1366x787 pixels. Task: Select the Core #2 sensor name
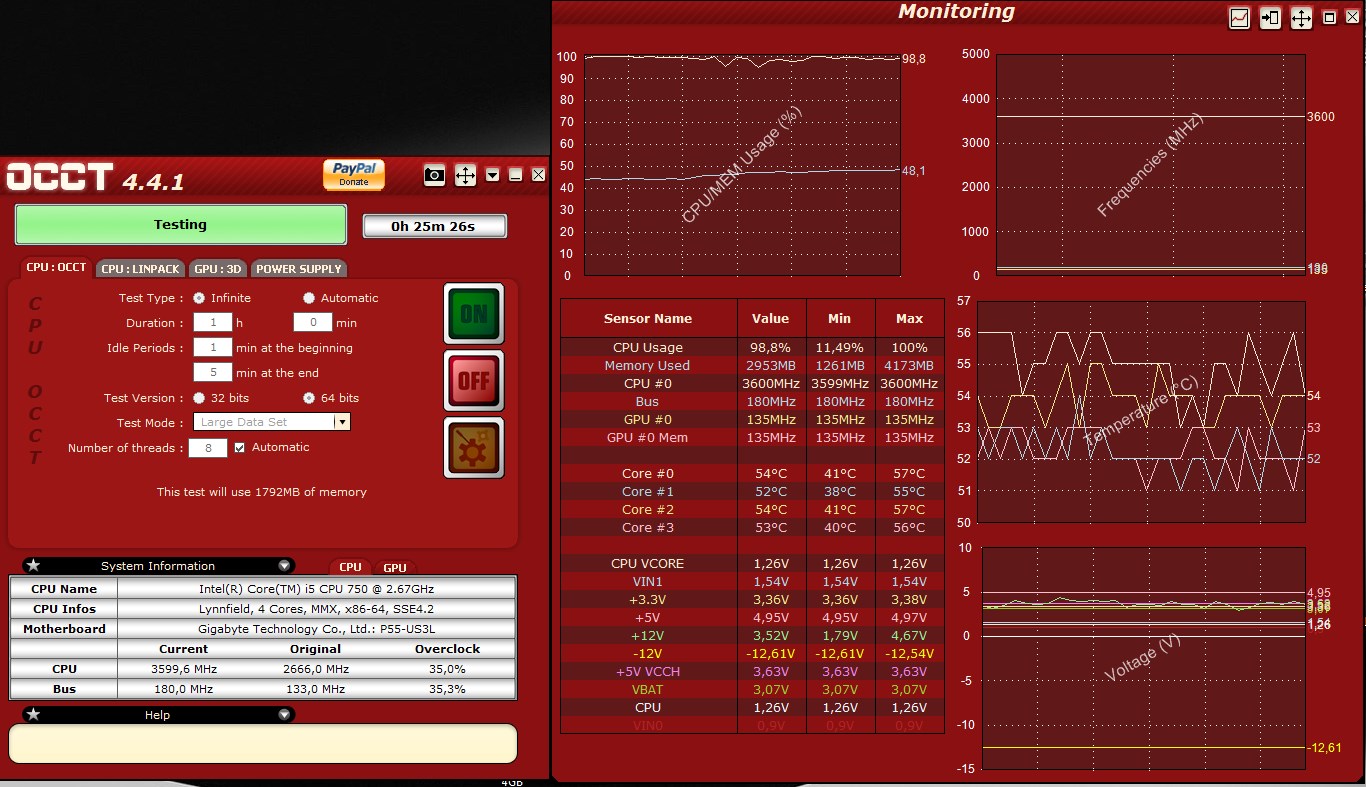pyautogui.click(x=648, y=510)
